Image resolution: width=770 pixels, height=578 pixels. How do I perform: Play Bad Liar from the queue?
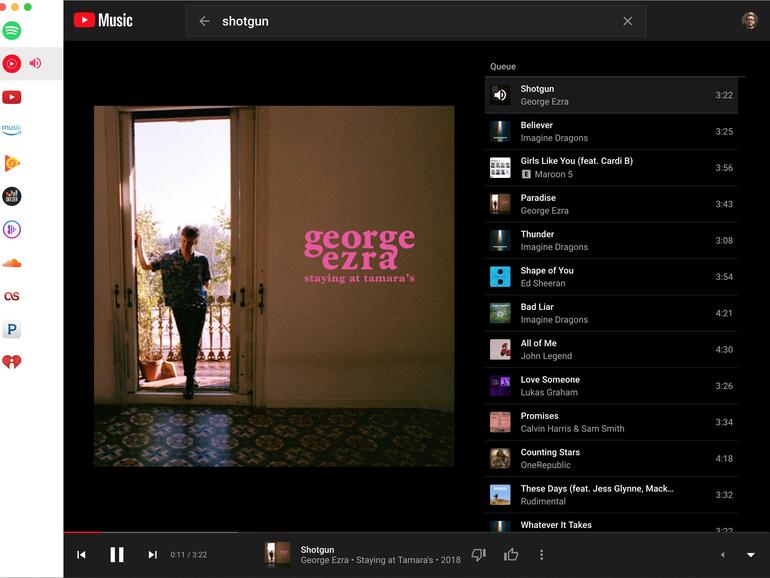[611, 313]
